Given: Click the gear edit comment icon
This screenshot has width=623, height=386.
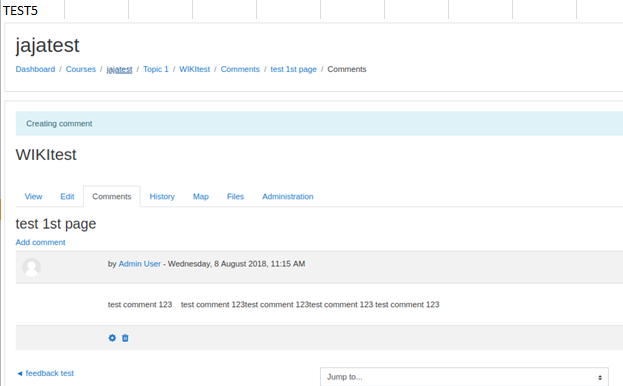Looking at the screenshot, I should (x=112, y=338).
